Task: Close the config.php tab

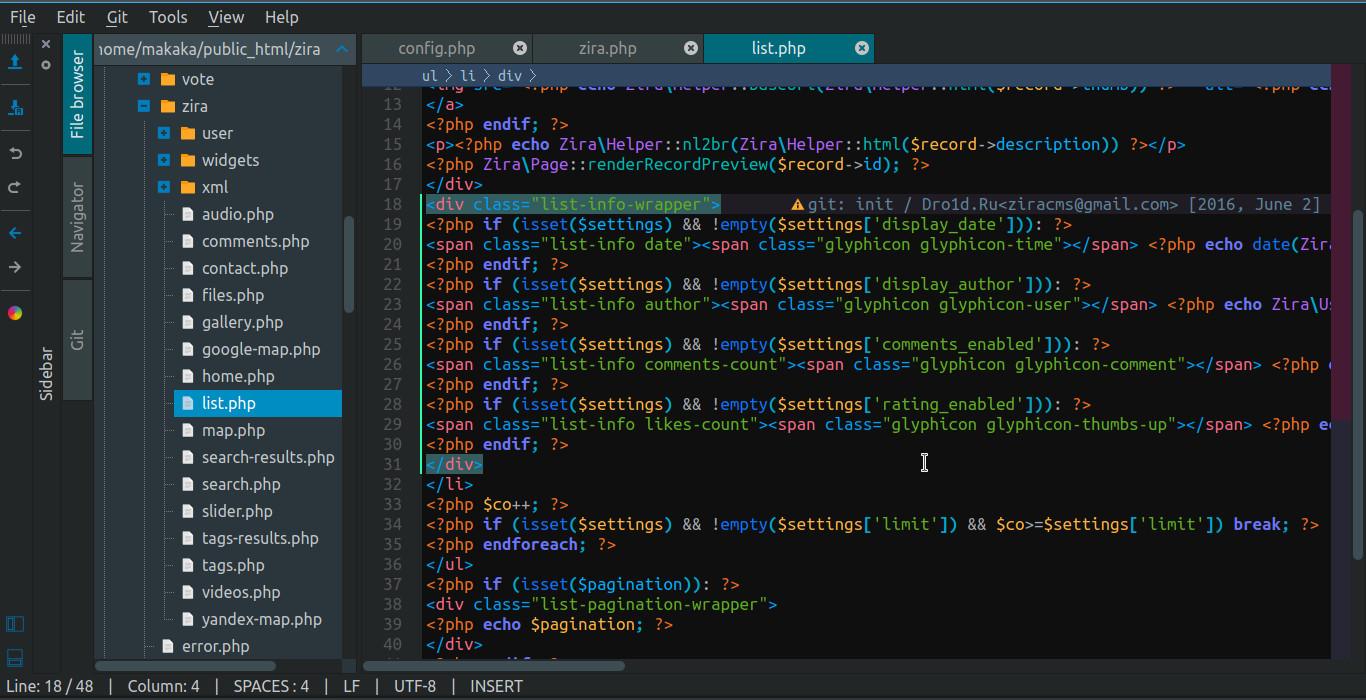Action: (x=520, y=48)
